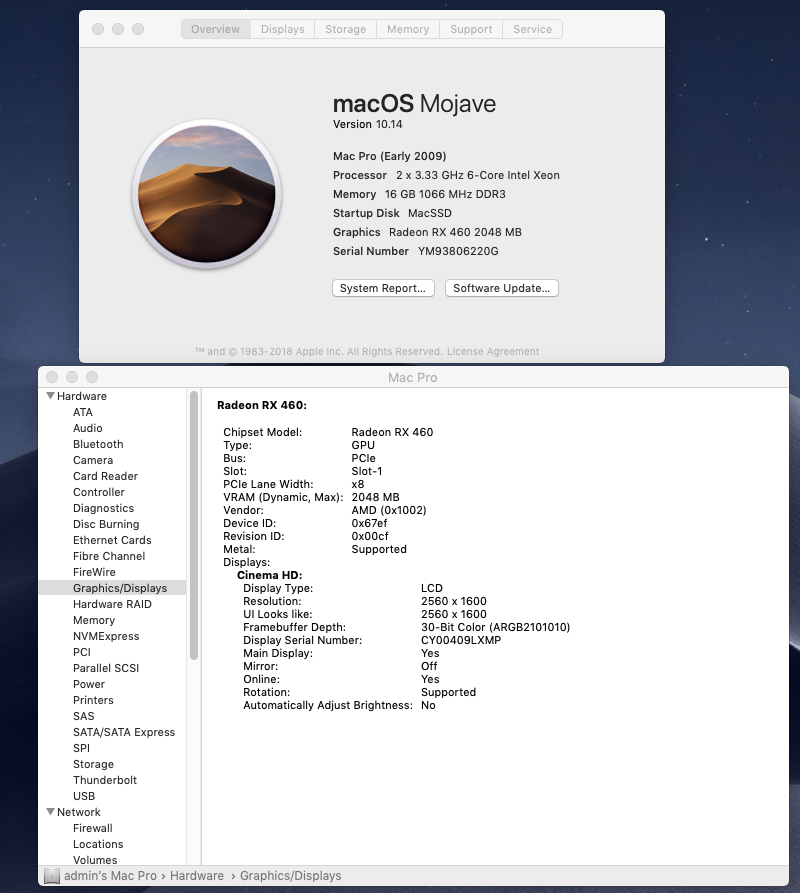Open the Service tab
Screen dimensions: 800x893
coord(532,29)
